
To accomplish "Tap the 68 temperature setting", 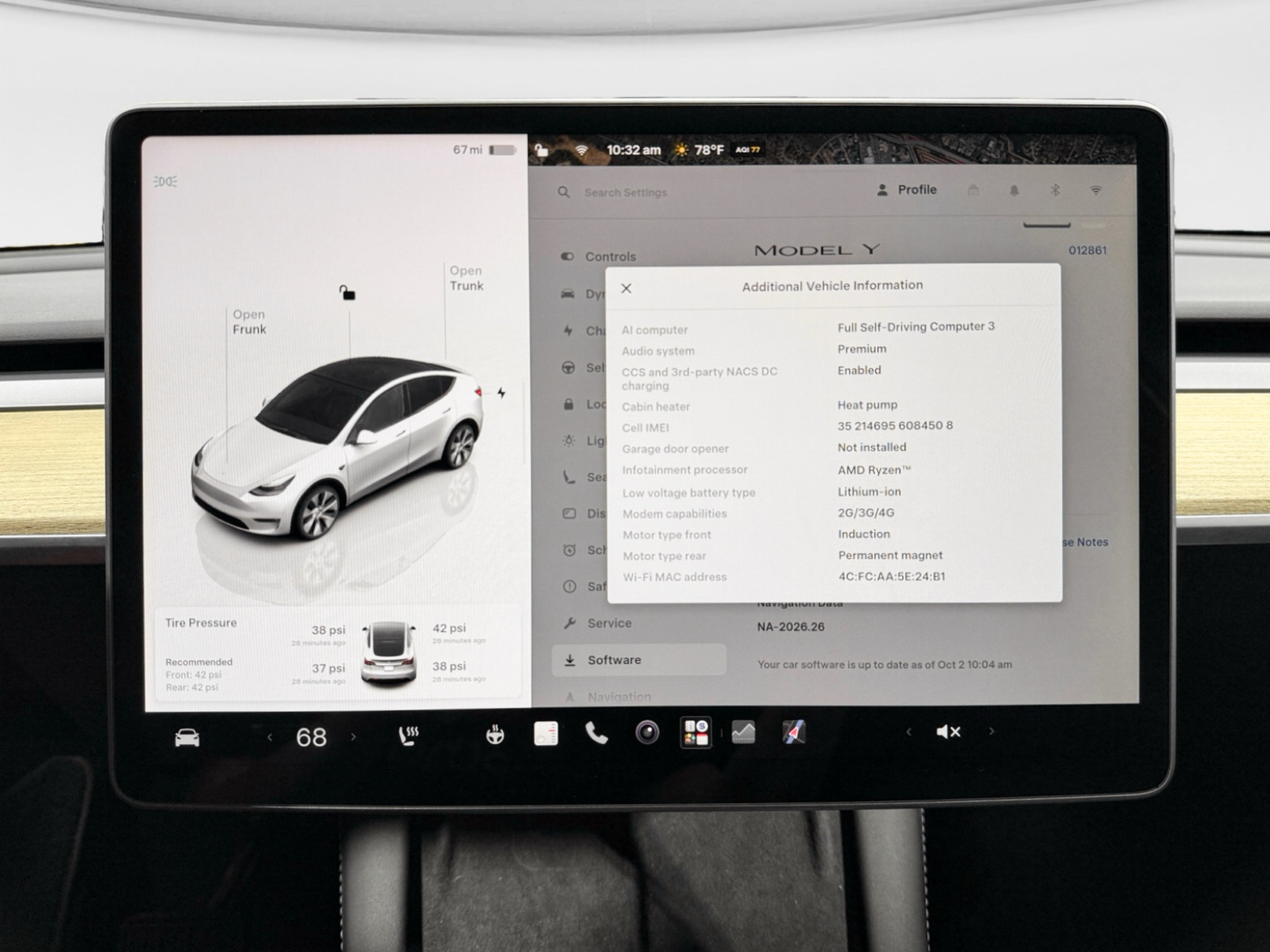I will 311,737.
